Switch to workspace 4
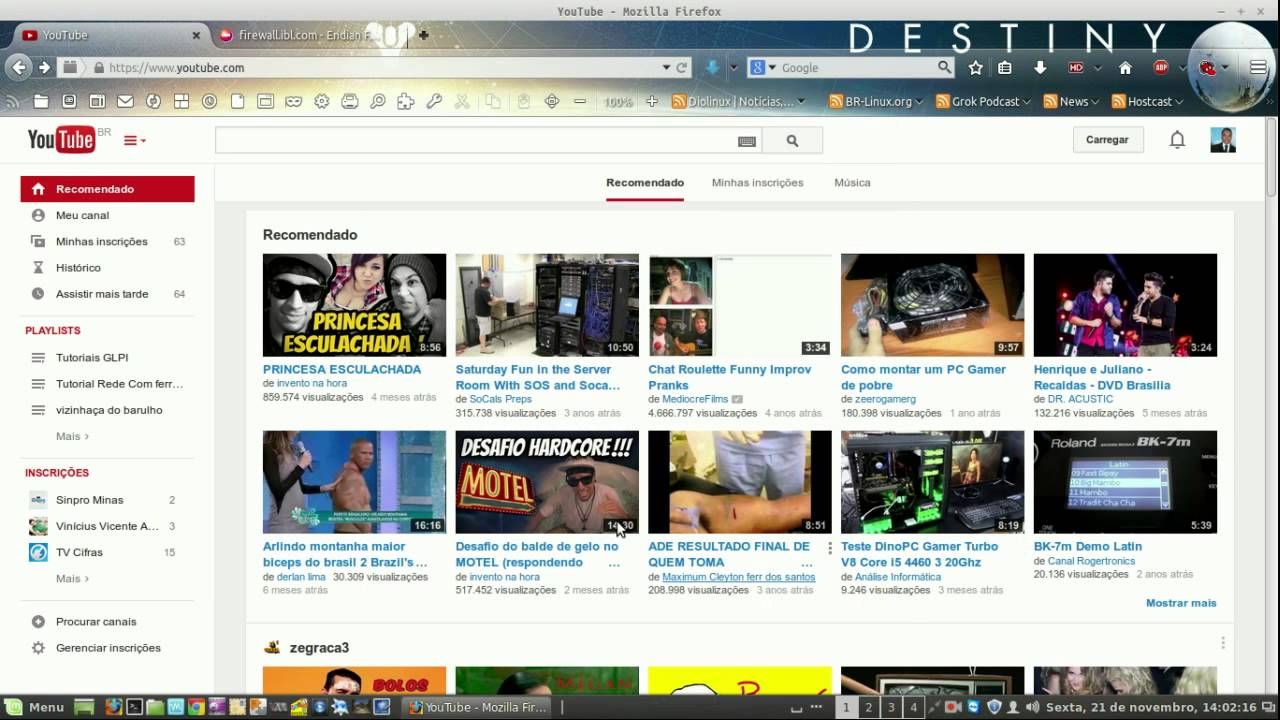Viewport: 1280px width, 720px height. [913, 707]
